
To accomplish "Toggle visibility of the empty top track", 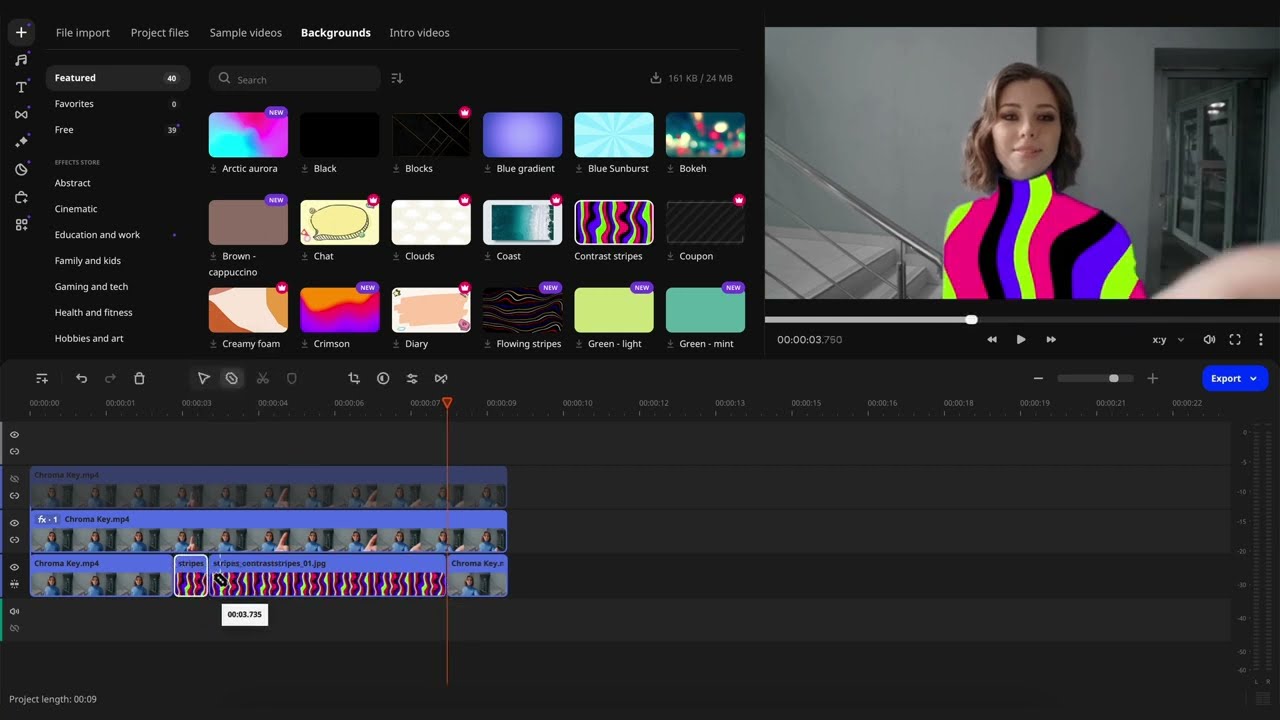I will click(x=14, y=435).
